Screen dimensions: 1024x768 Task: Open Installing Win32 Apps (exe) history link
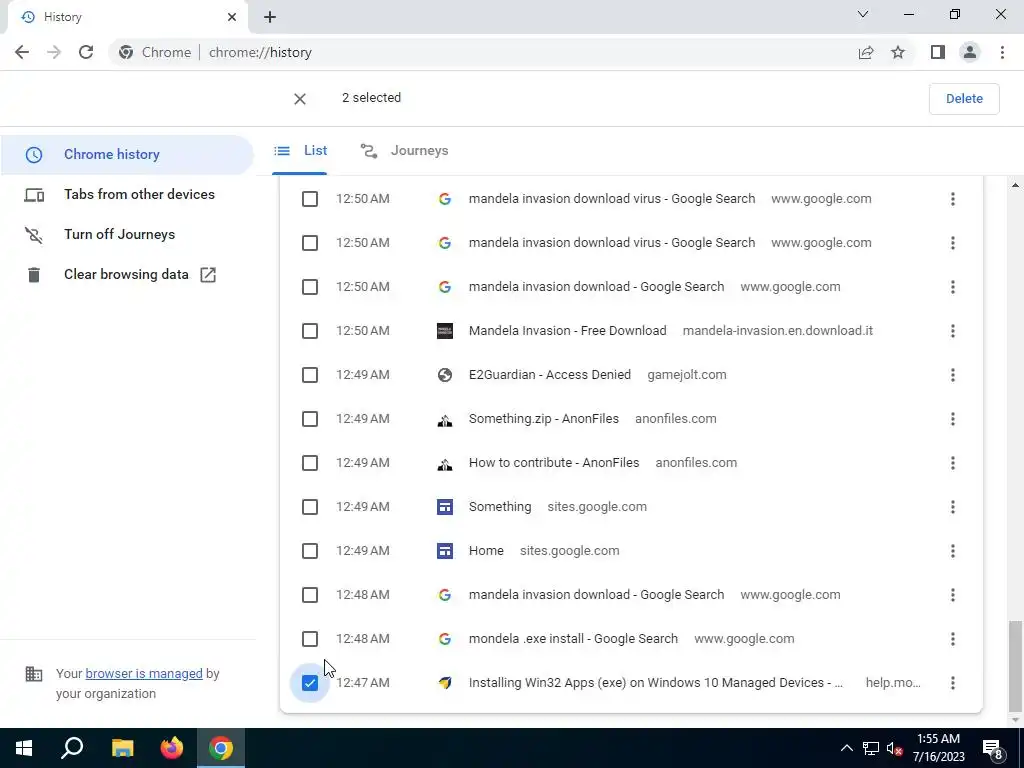coord(656,683)
